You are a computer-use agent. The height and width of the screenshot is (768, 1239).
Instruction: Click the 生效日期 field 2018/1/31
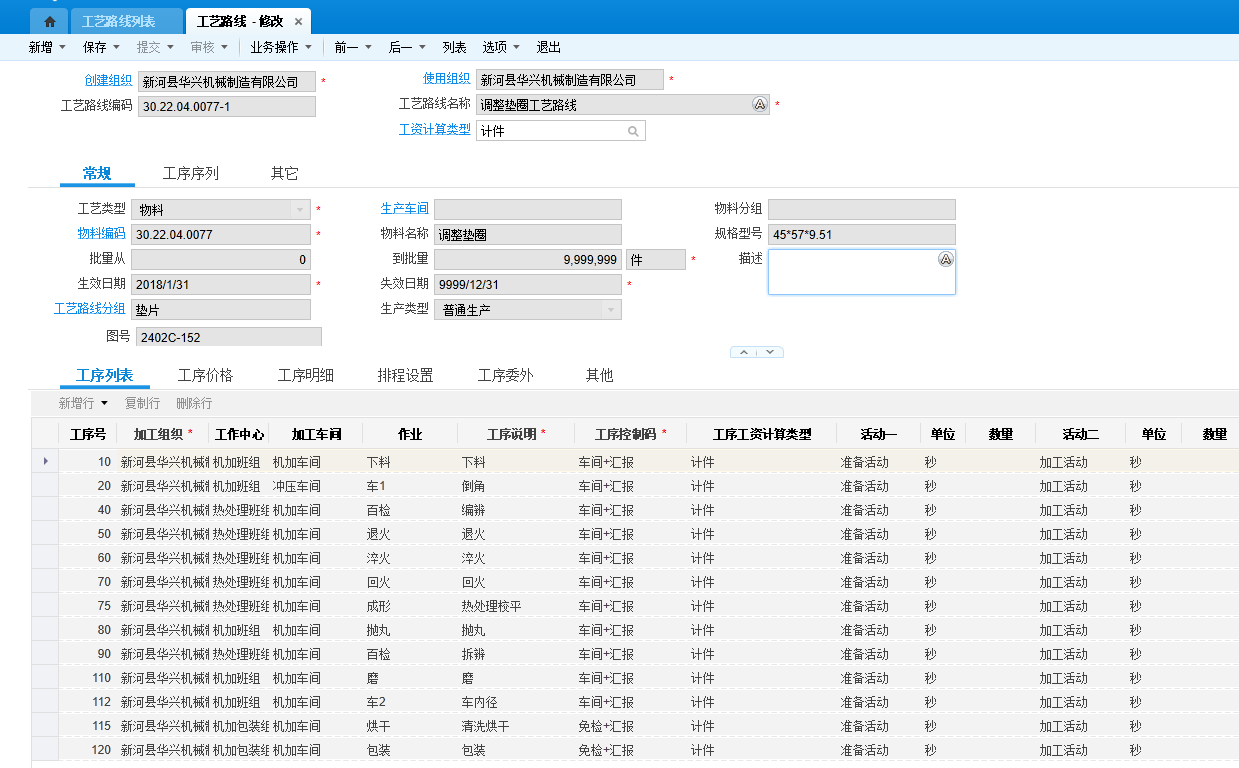[221, 284]
